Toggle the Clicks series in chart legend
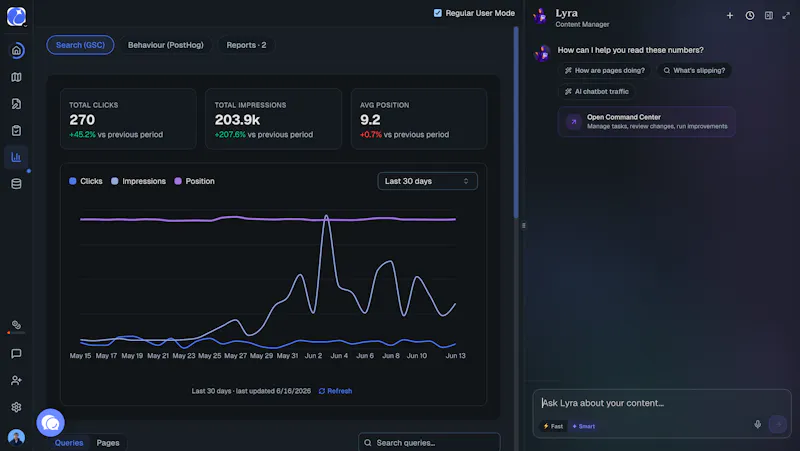The width and height of the screenshot is (800, 451). (x=86, y=181)
